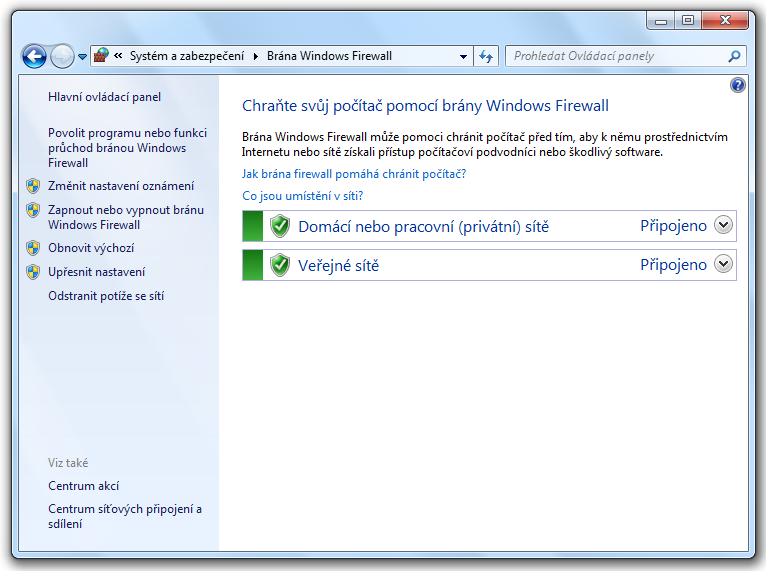Expand the Veřejné sítě section chevron

click(723, 264)
